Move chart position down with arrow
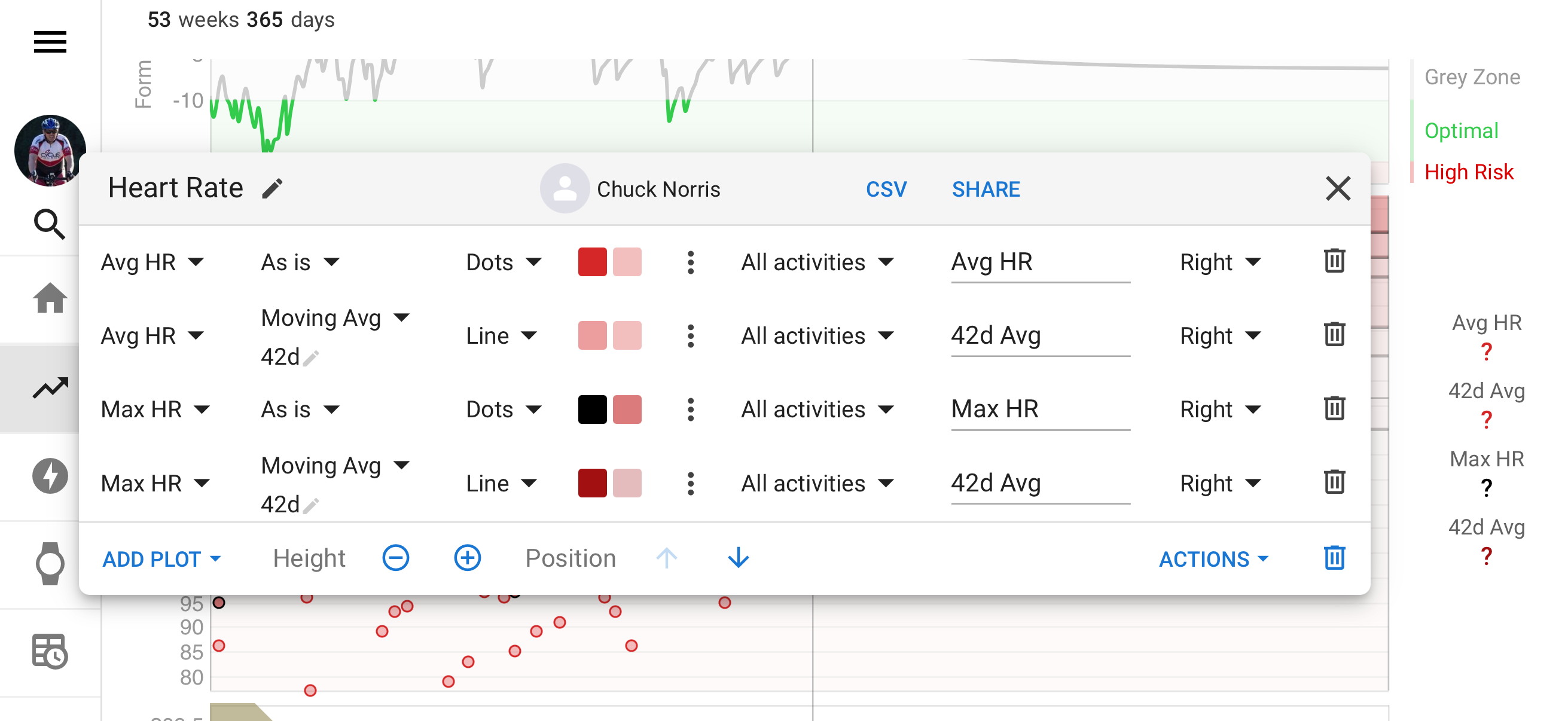 point(739,558)
